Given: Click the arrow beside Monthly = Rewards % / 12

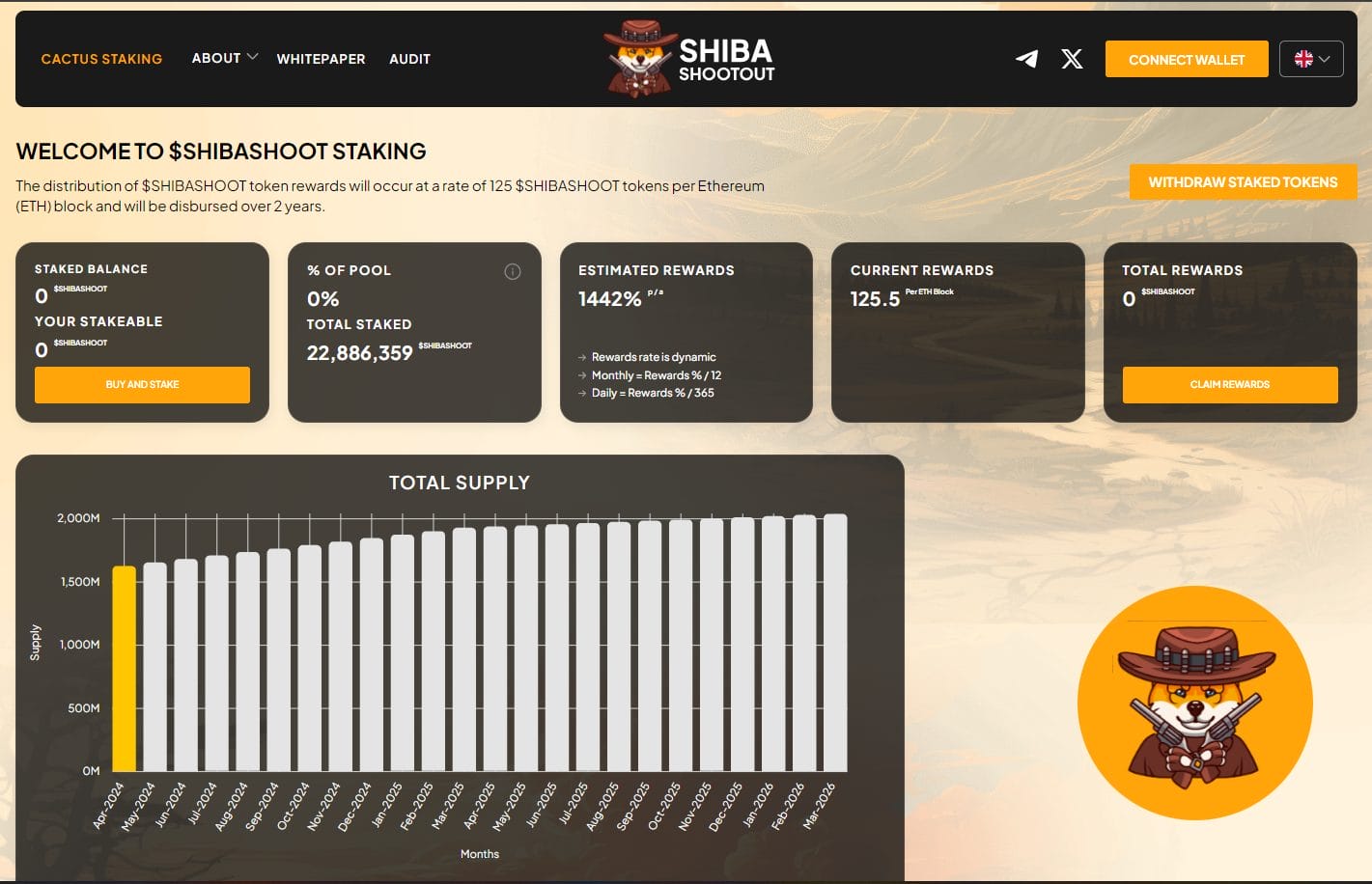Looking at the screenshot, I should pyautogui.click(x=582, y=374).
